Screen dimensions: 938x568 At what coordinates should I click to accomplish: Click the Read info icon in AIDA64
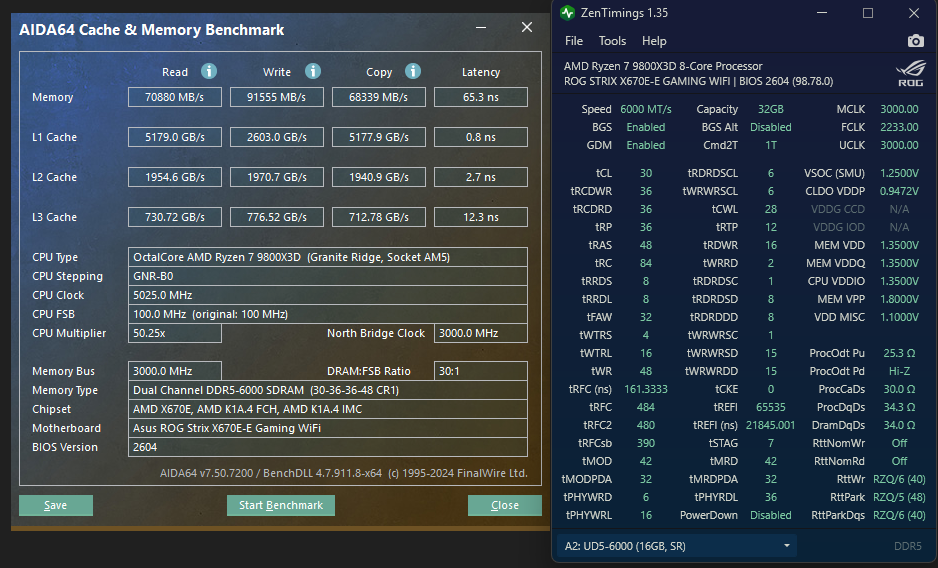pos(208,71)
